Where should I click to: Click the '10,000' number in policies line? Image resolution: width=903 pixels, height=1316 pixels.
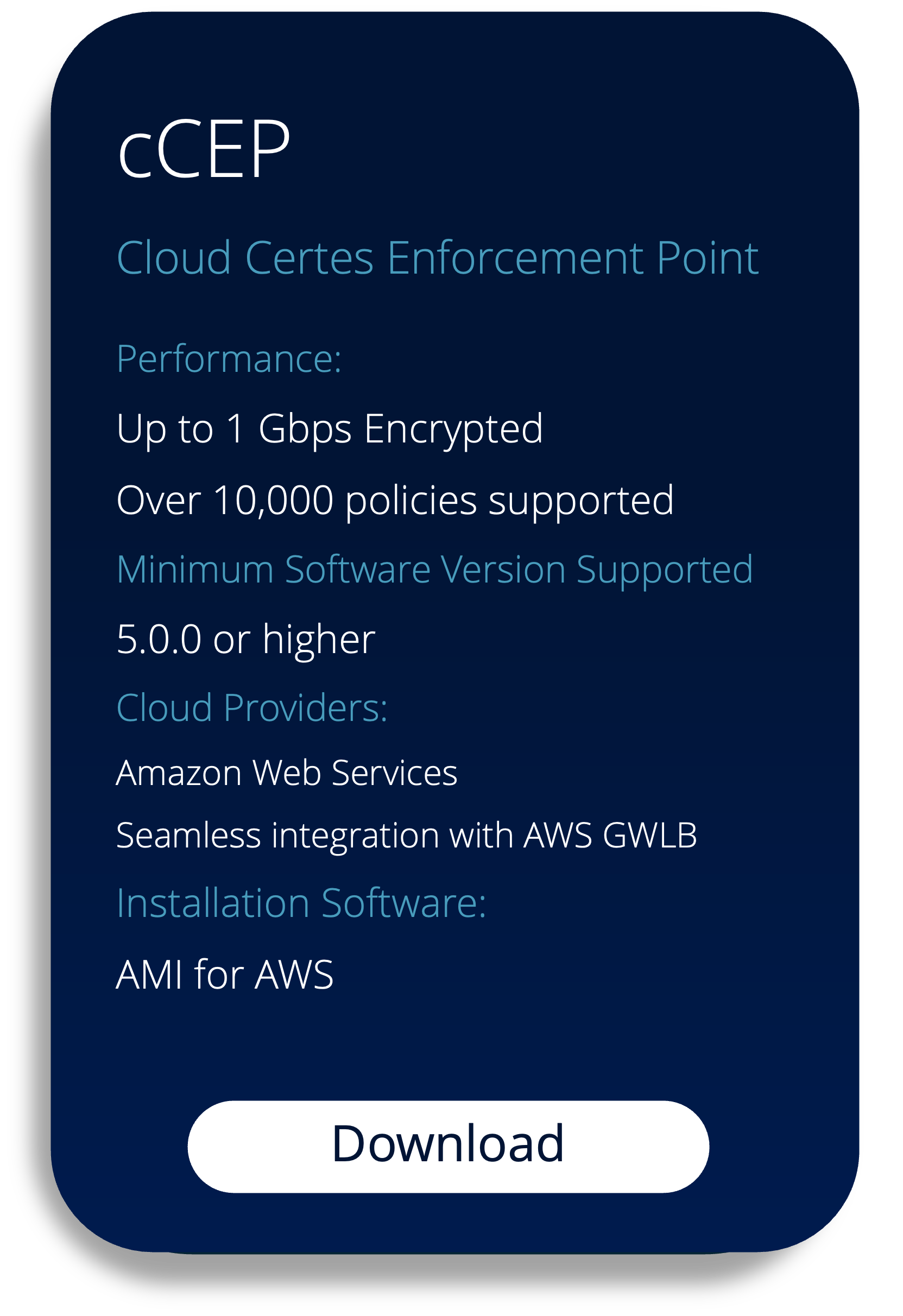pos(273,501)
